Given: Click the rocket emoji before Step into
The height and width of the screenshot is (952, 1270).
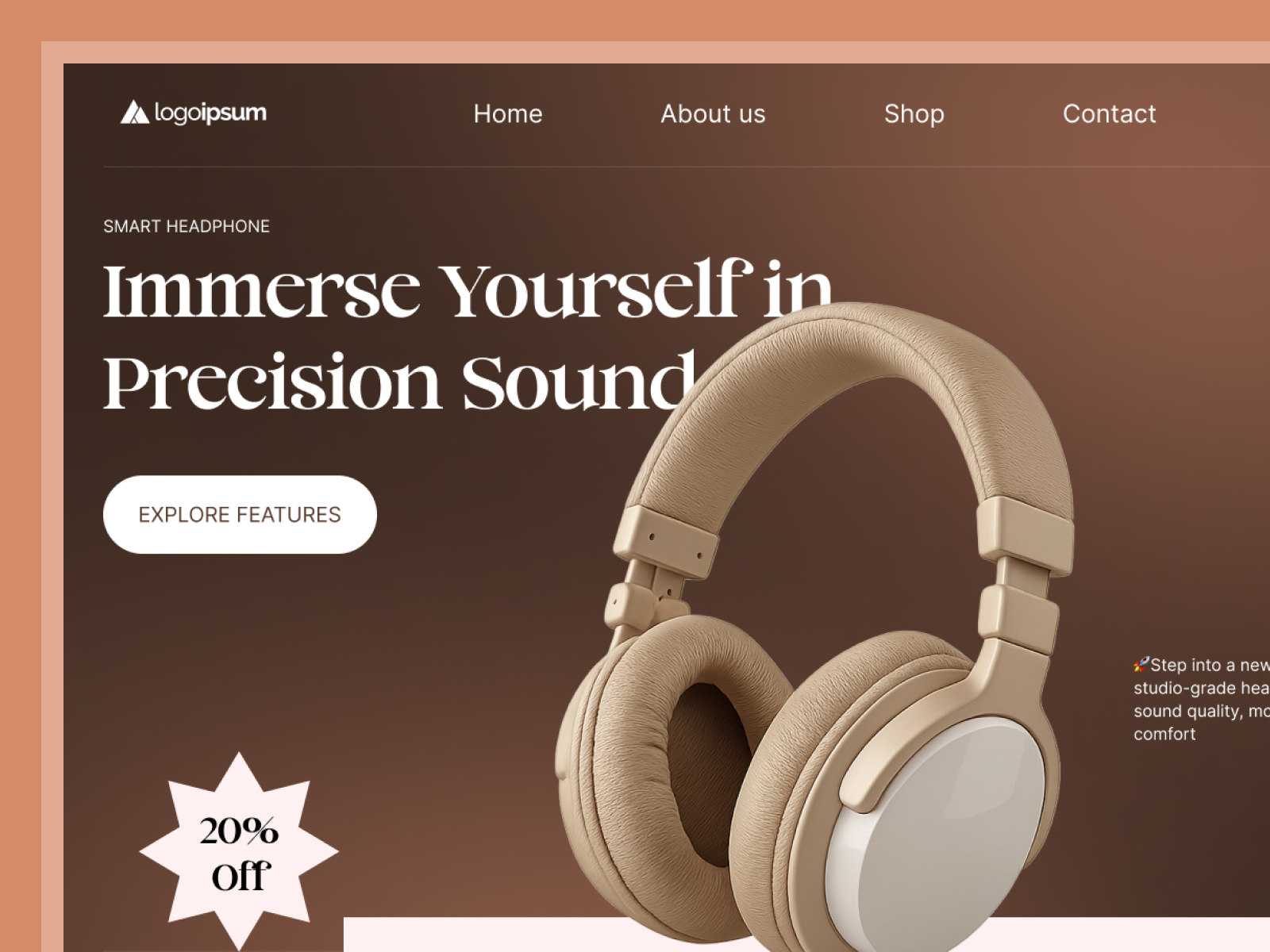Looking at the screenshot, I should (1141, 664).
